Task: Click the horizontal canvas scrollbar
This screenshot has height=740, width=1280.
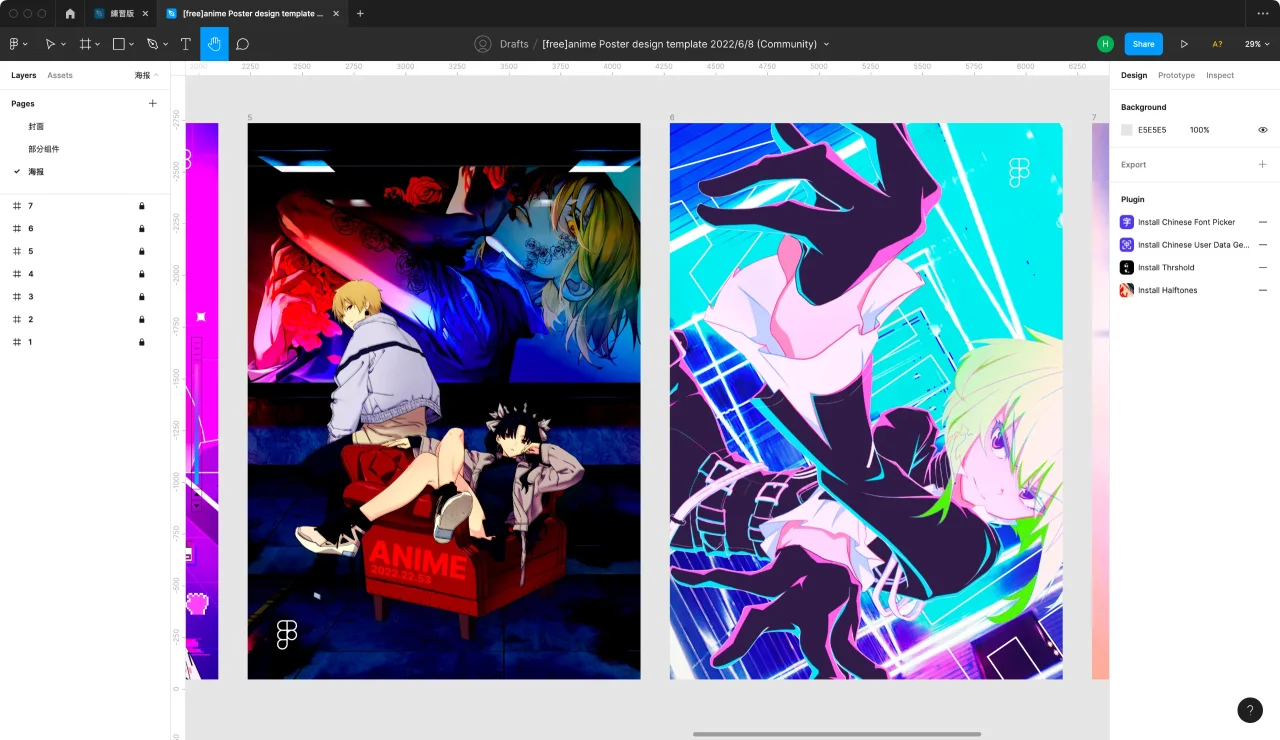Action: click(836, 734)
